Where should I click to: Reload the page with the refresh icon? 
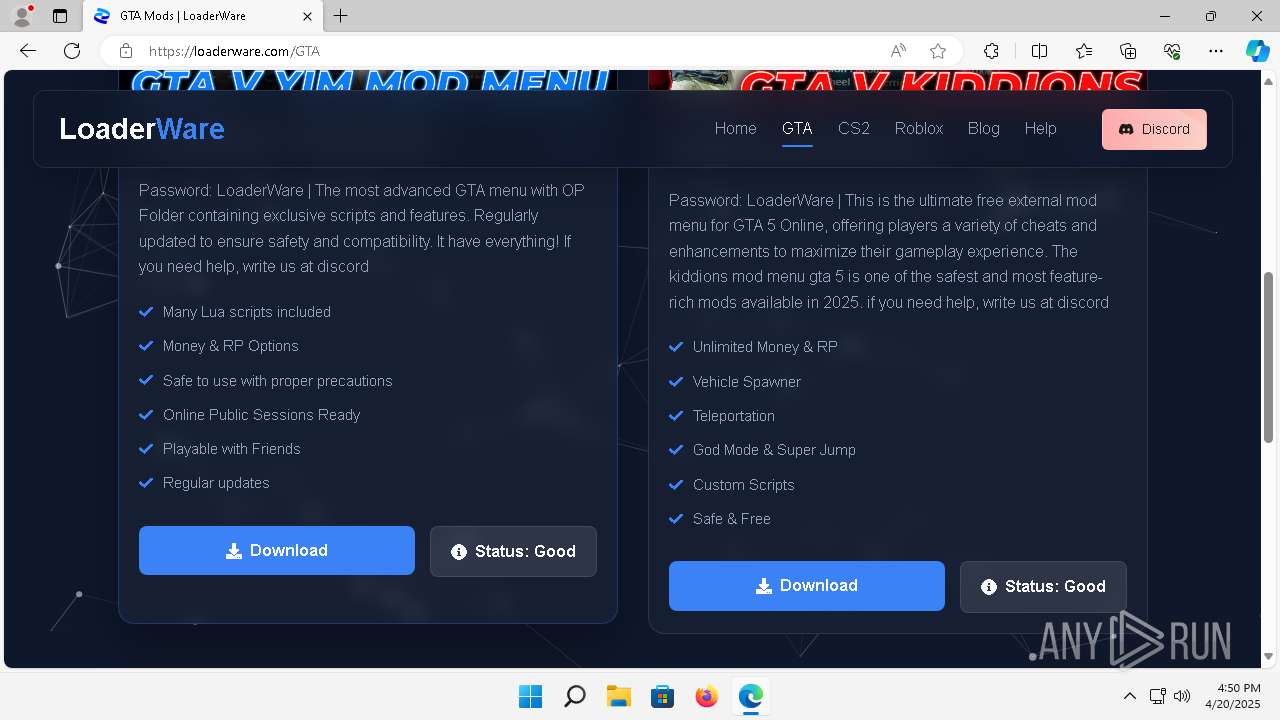(72, 51)
